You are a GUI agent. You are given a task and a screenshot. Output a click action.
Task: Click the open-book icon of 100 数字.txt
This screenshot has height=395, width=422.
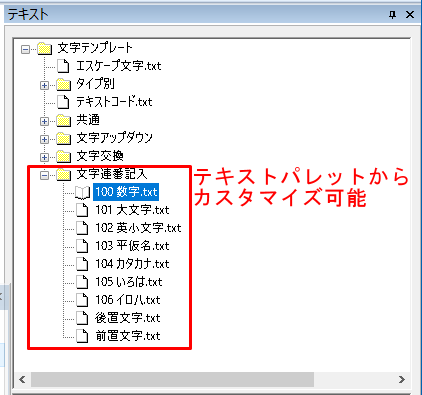point(82,192)
